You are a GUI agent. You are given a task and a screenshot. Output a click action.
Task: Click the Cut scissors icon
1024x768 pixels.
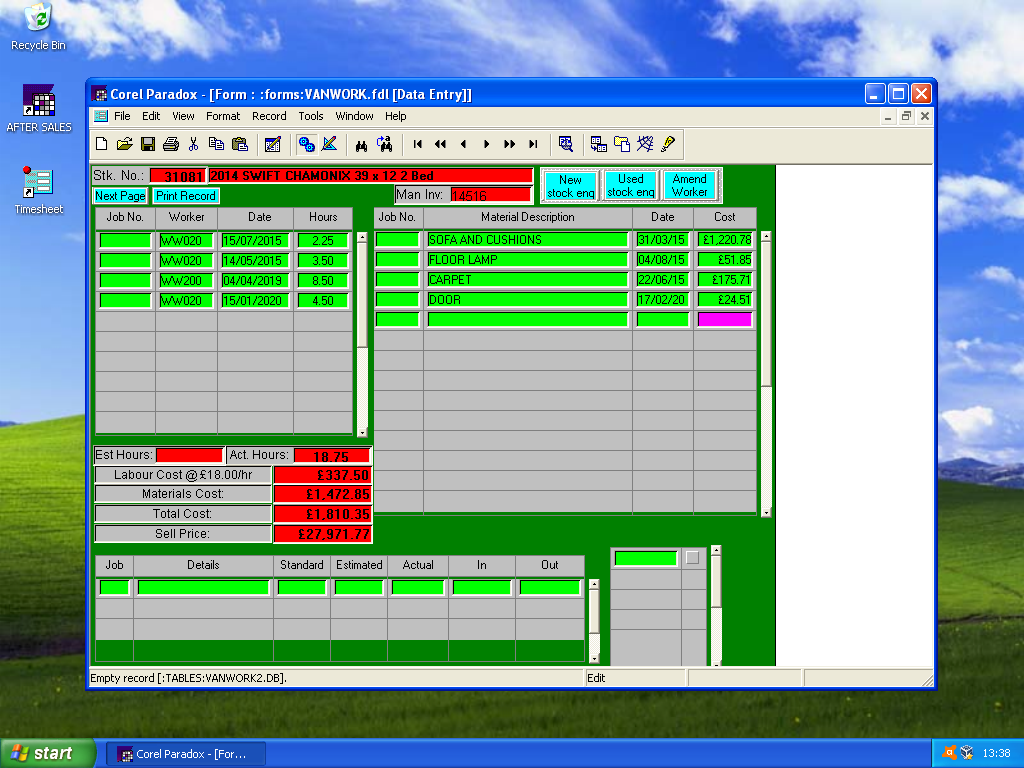pos(193,144)
